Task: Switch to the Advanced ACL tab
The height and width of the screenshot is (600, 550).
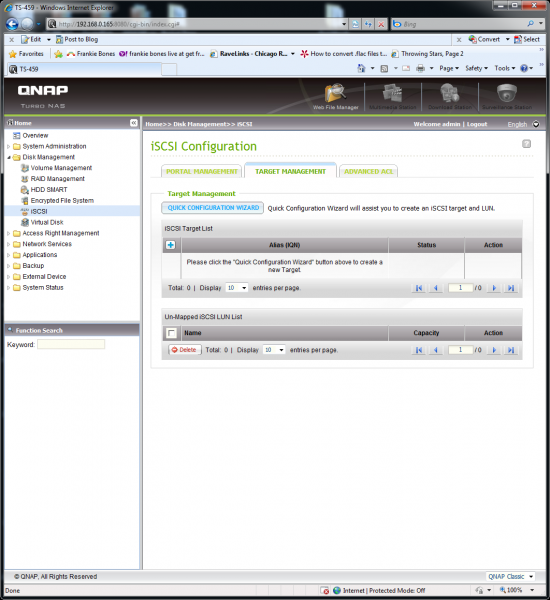Action: [x=369, y=171]
